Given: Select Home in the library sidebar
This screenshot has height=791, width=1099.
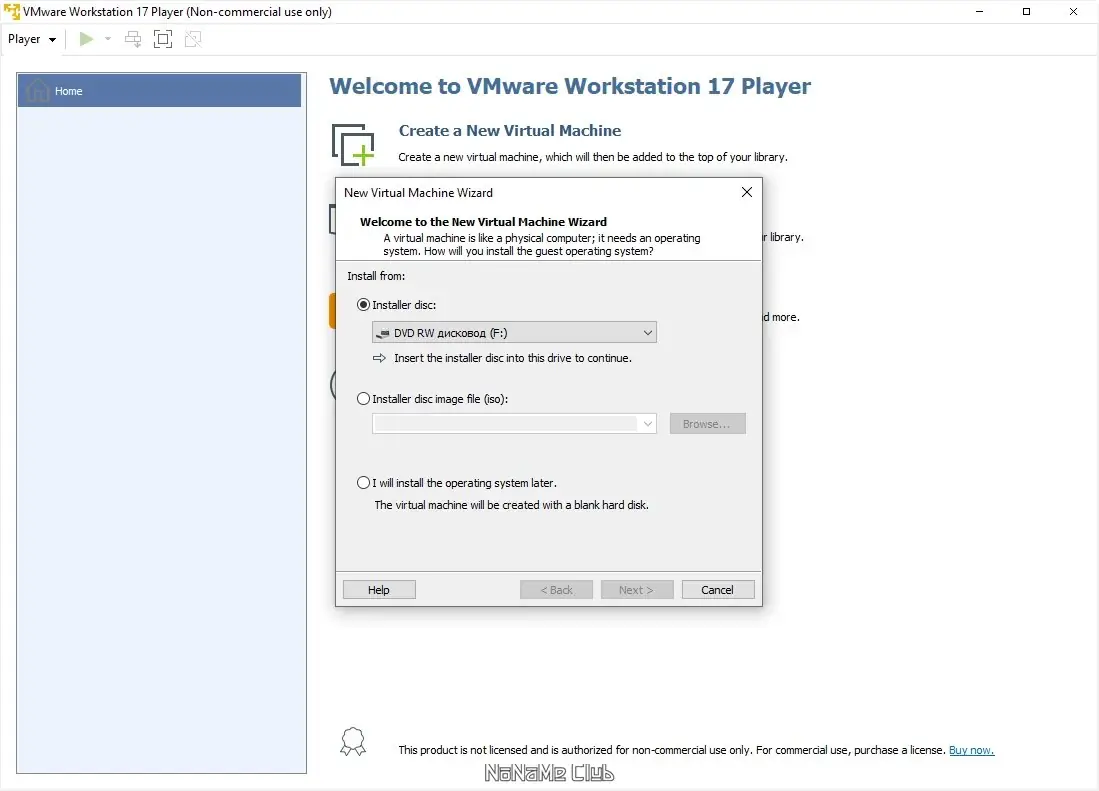Looking at the screenshot, I should click(160, 91).
